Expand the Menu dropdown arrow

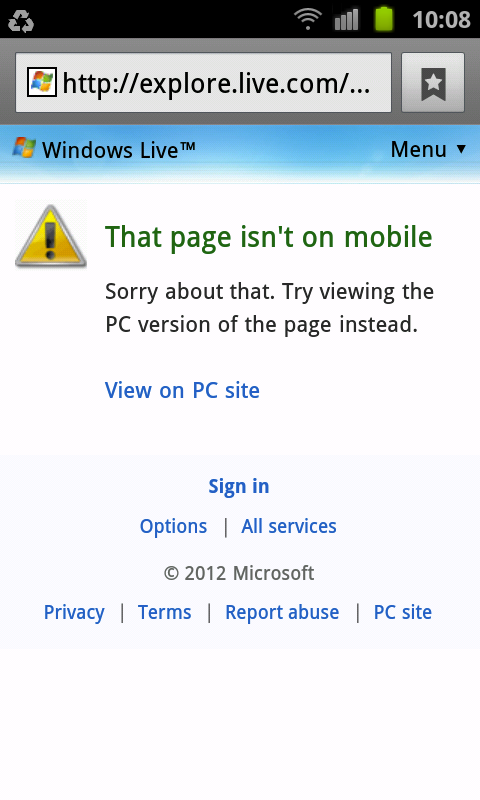point(461,149)
